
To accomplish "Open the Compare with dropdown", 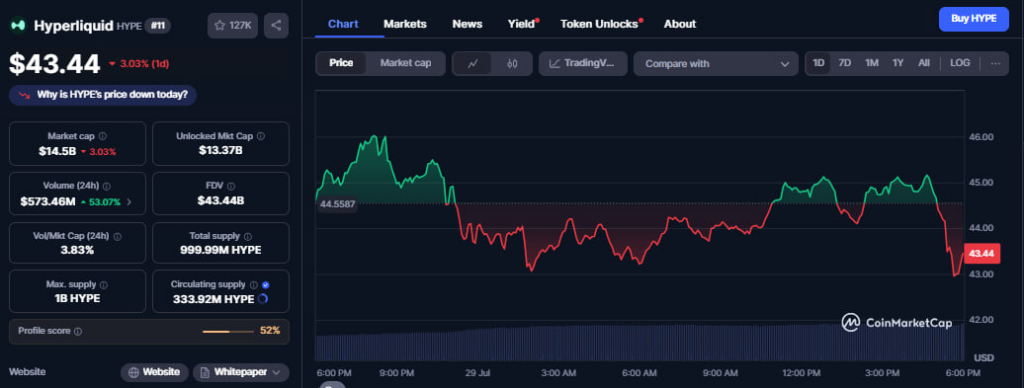I will click(x=716, y=64).
